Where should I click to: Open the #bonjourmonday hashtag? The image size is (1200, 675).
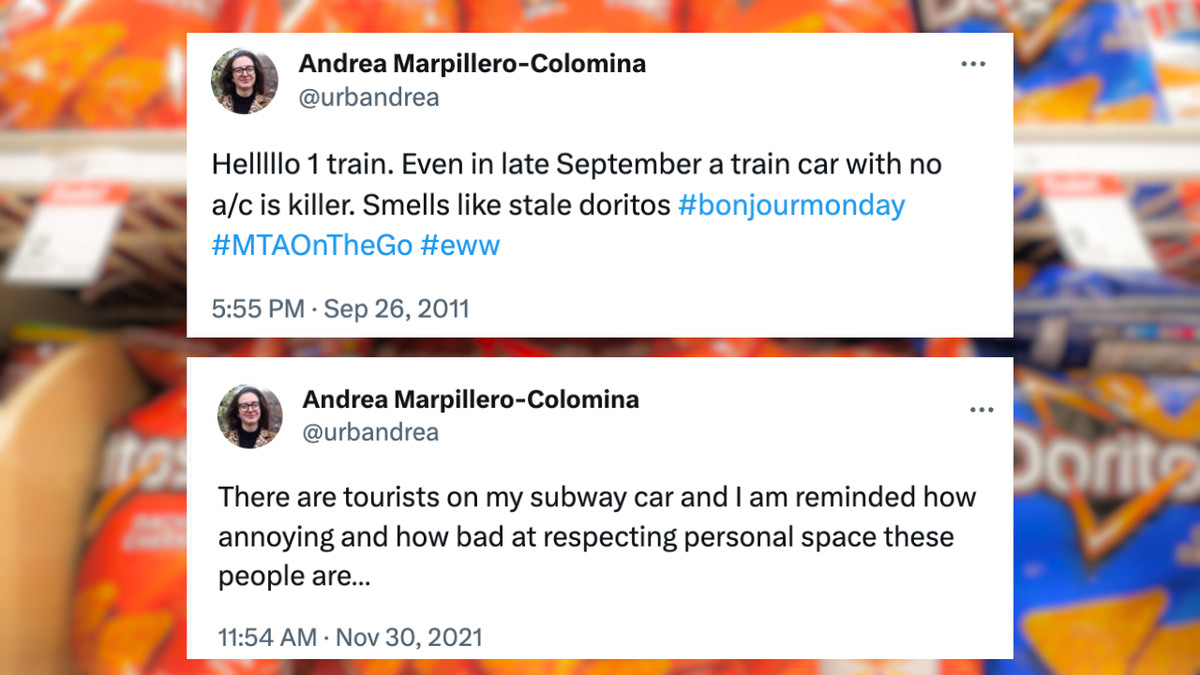791,206
